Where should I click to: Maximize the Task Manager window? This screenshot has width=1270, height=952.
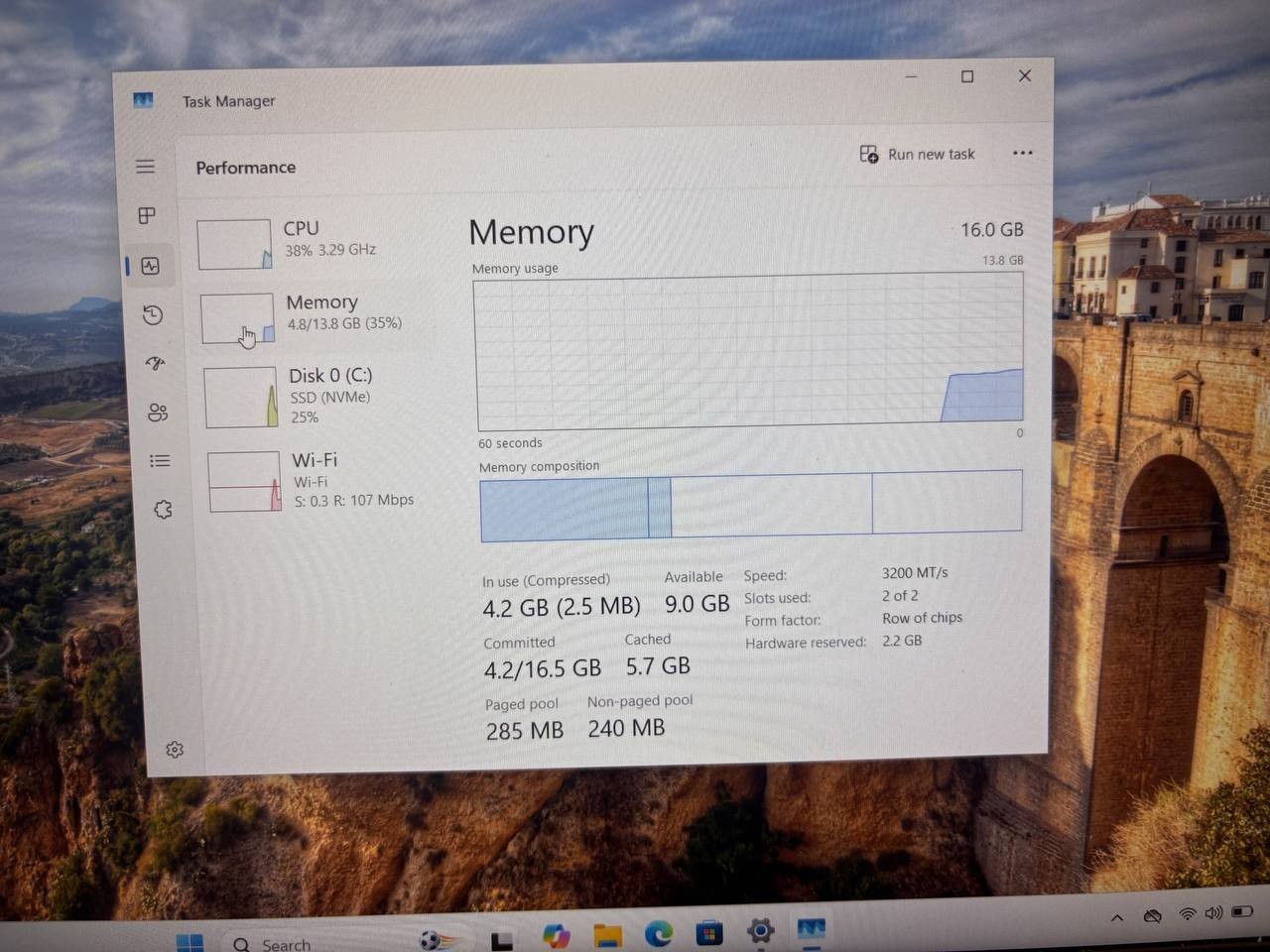(967, 76)
